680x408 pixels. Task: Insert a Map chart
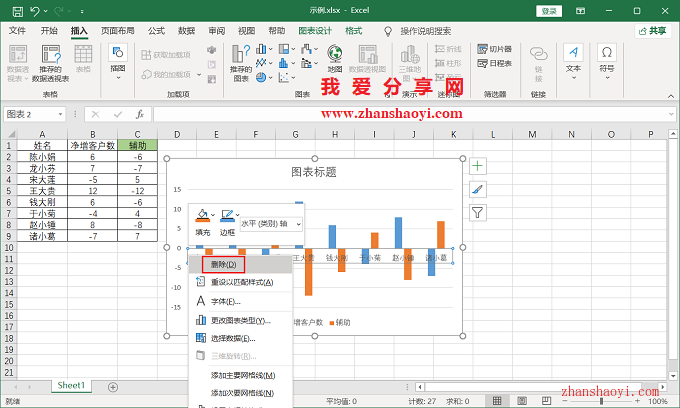pos(335,58)
